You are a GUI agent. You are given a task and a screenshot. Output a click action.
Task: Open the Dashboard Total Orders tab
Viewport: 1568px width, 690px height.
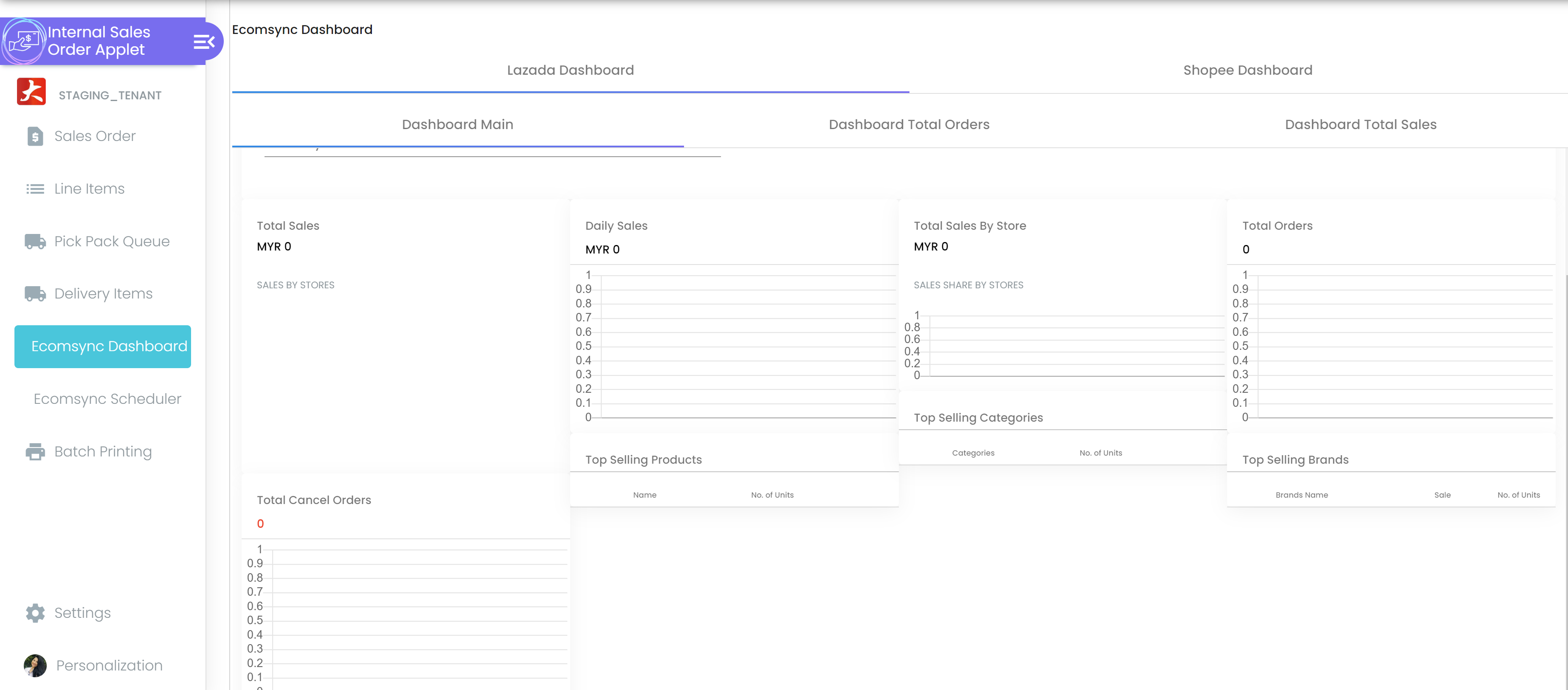coord(909,125)
